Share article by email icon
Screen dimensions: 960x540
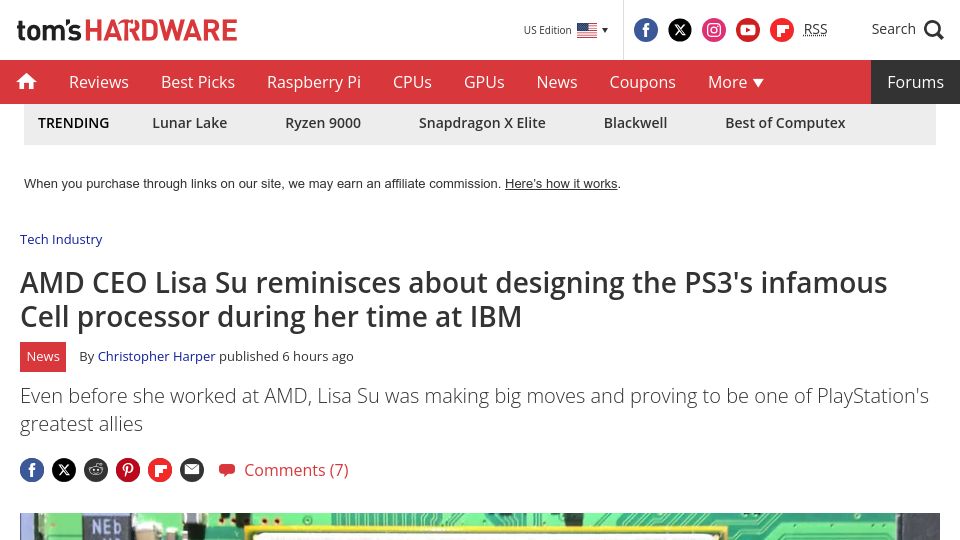[x=192, y=470]
